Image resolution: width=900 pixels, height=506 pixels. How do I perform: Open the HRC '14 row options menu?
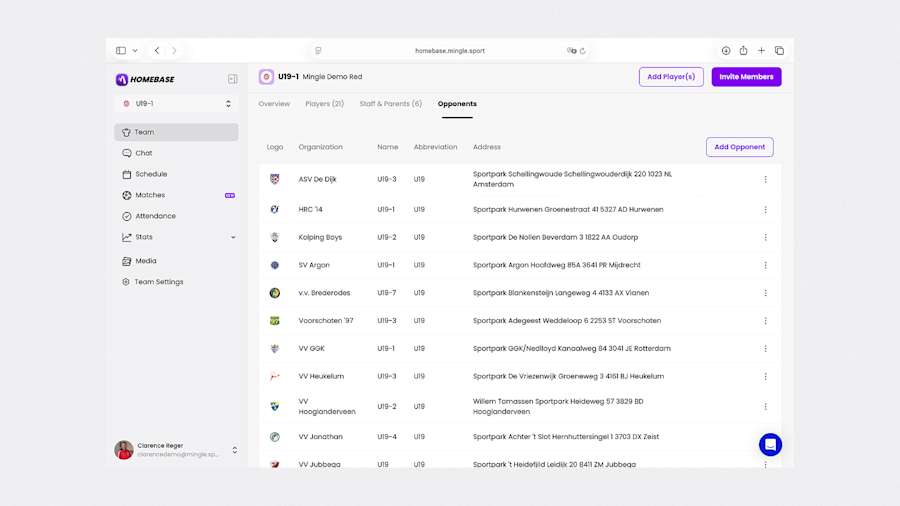[765, 210]
